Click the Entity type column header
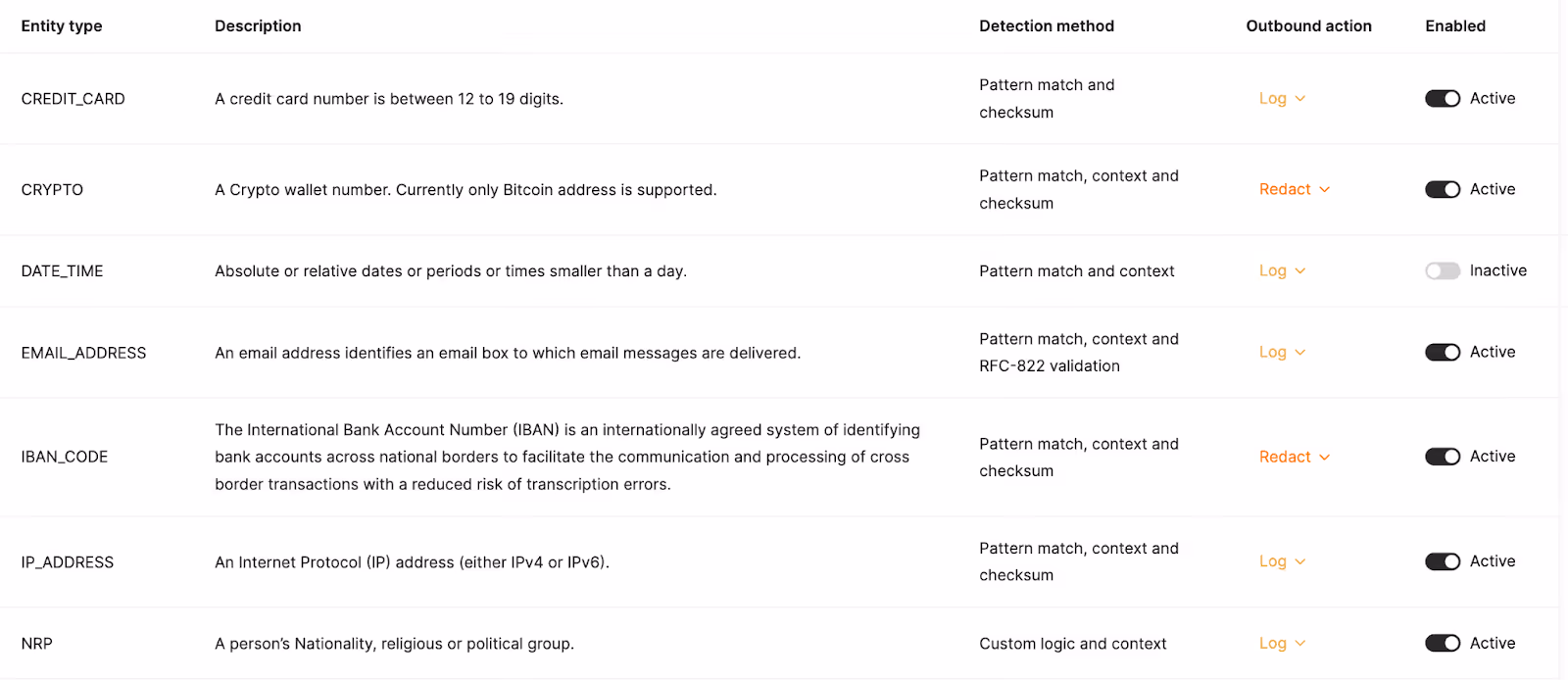Screen dimensions: 1568x680 62,26
